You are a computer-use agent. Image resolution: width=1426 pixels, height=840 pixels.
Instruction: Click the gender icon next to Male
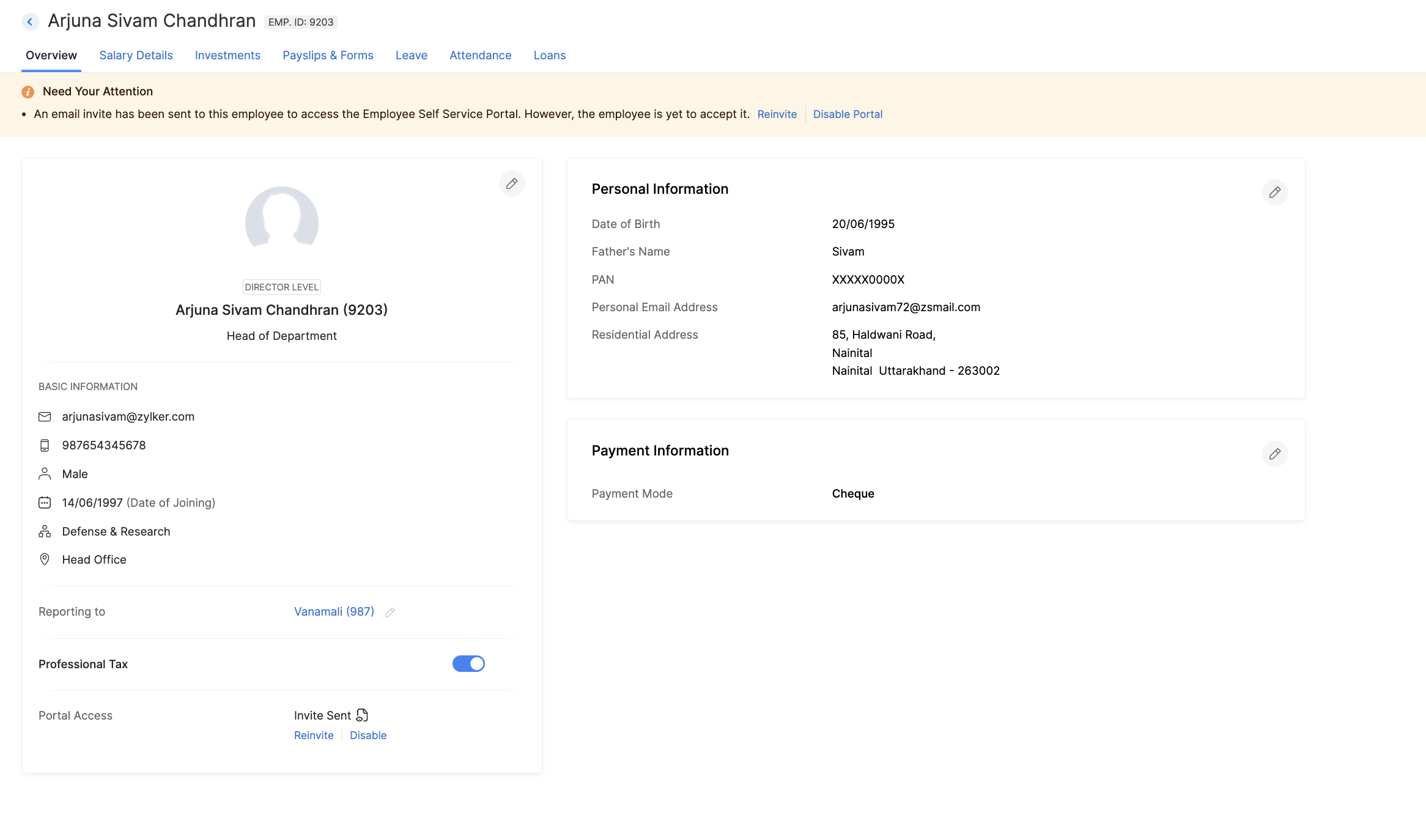(45, 473)
